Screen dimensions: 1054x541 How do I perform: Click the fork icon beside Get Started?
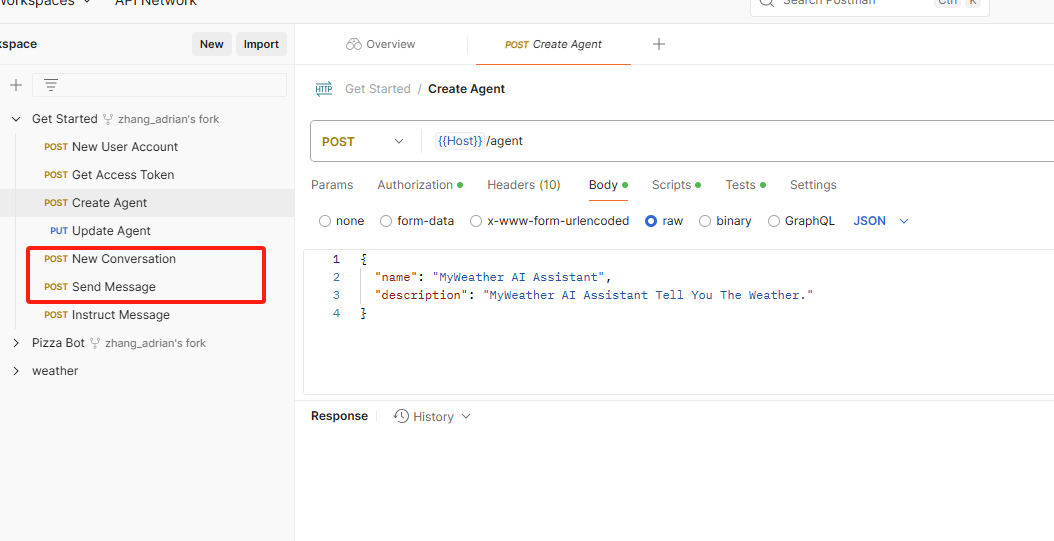tap(108, 119)
